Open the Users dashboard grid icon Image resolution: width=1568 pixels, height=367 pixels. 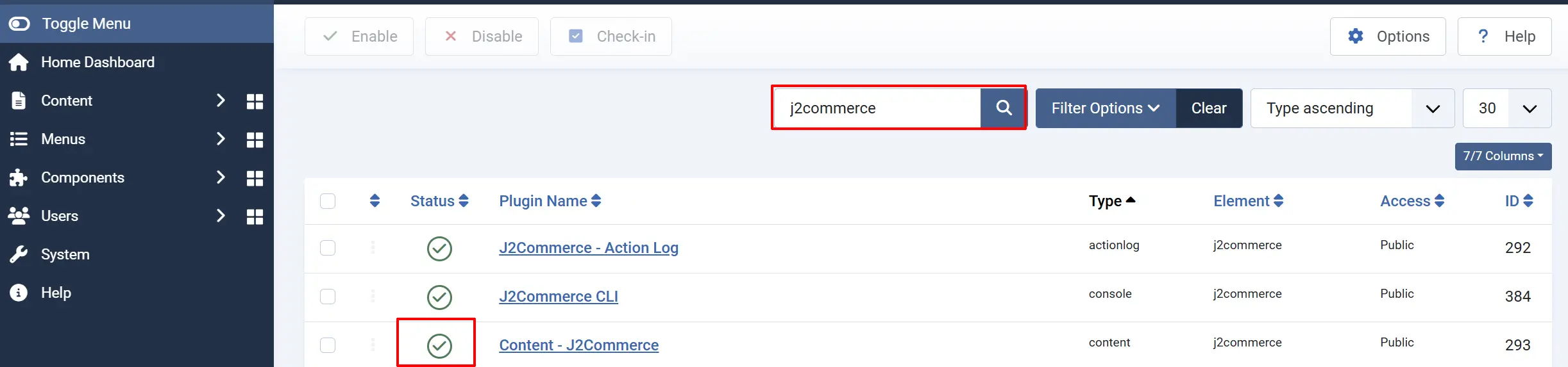click(255, 216)
